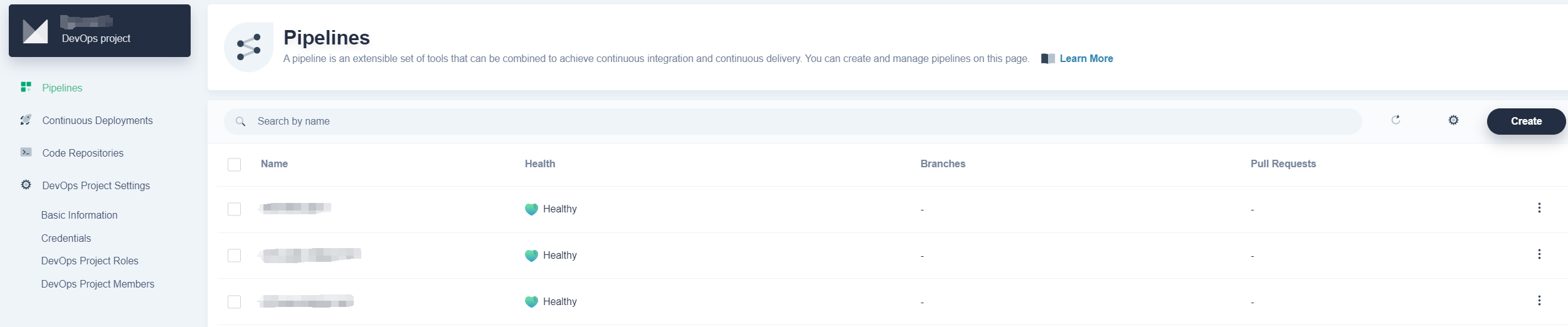
Task: Click the Pipelines share-nodes header icon
Action: [249, 48]
